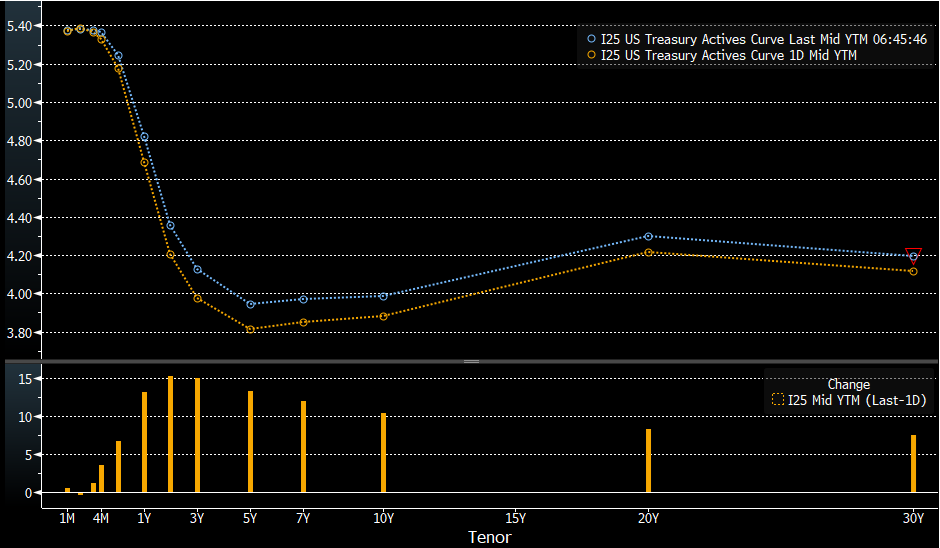
Task: Click the dashed orange square icon in Change legend
Action: [x=777, y=400]
